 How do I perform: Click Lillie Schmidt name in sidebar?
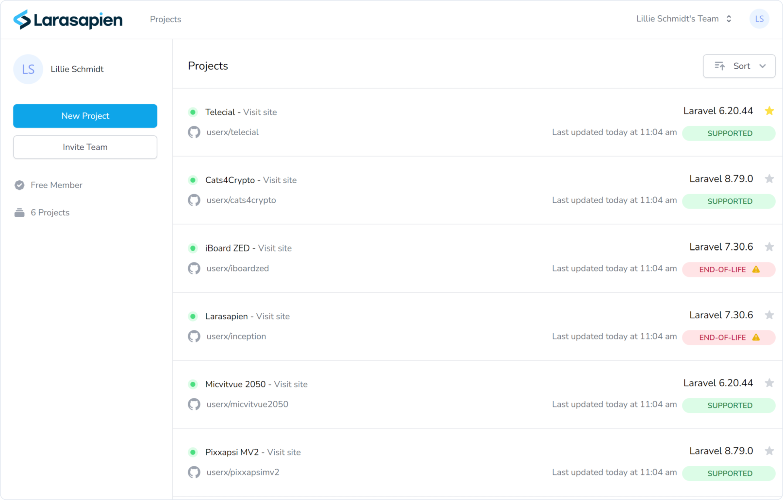coord(77,69)
